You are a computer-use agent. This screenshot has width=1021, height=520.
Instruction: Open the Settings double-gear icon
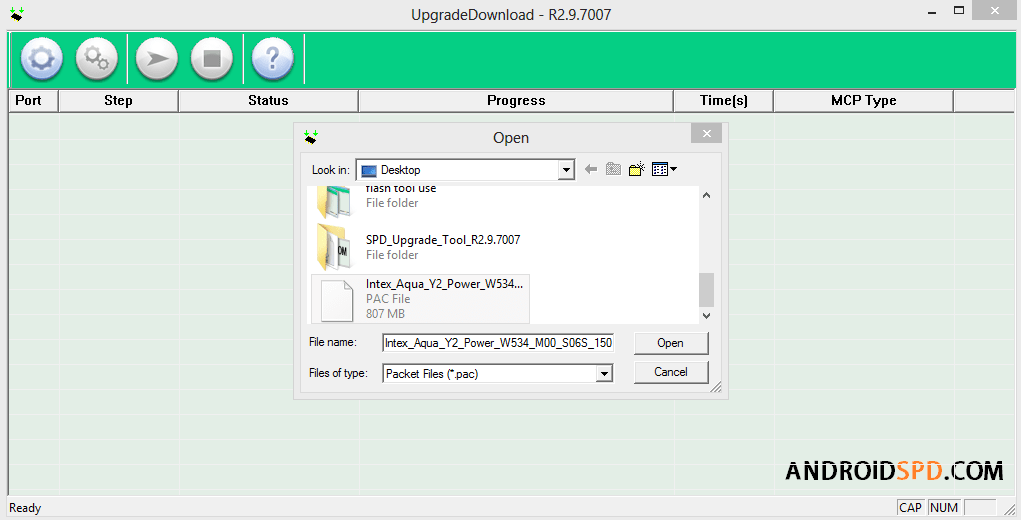click(x=96, y=59)
